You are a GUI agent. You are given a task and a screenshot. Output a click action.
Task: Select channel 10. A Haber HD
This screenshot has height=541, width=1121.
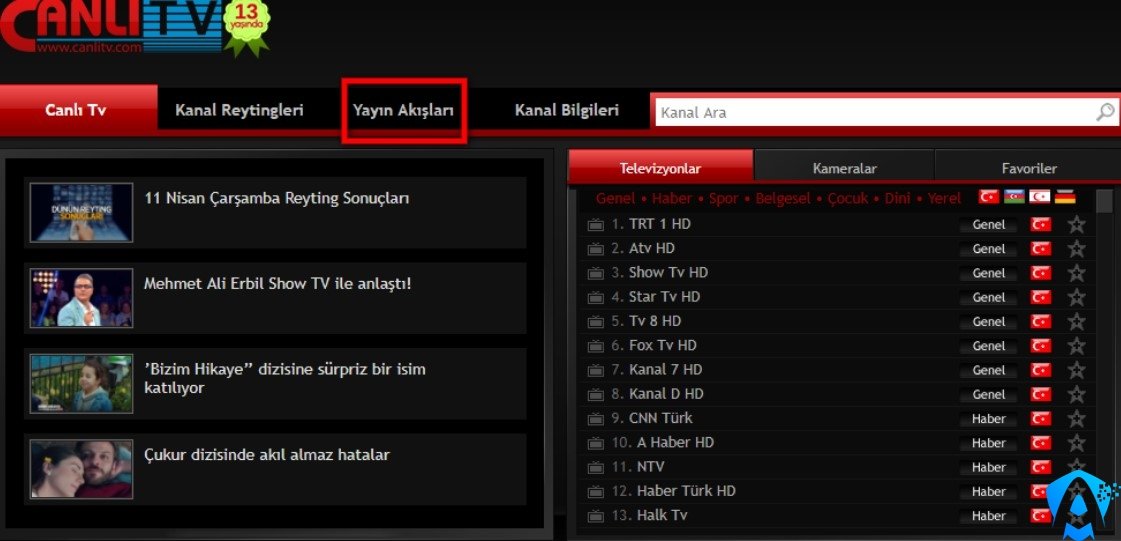pos(662,442)
